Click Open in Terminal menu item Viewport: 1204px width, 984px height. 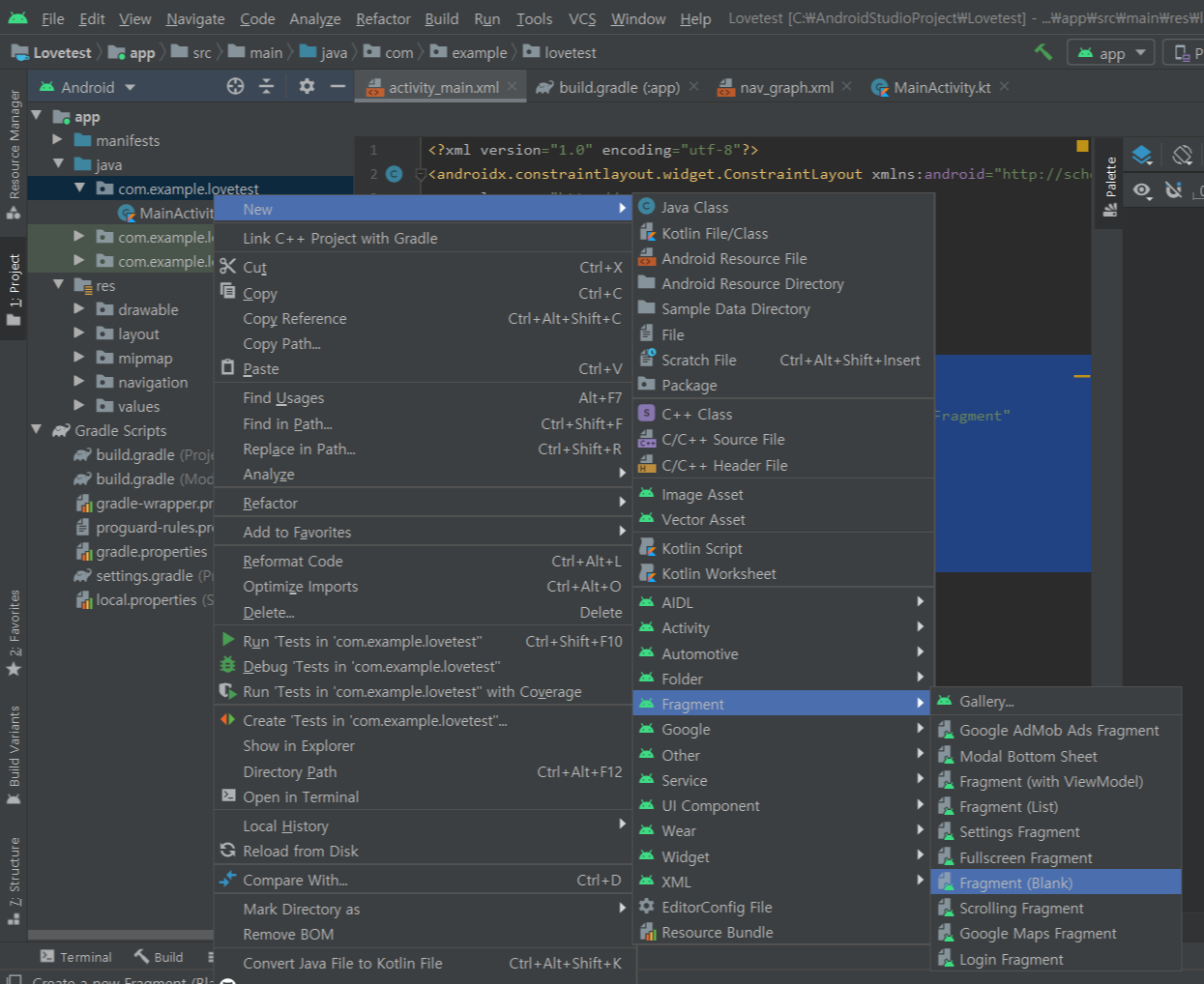click(422, 796)
